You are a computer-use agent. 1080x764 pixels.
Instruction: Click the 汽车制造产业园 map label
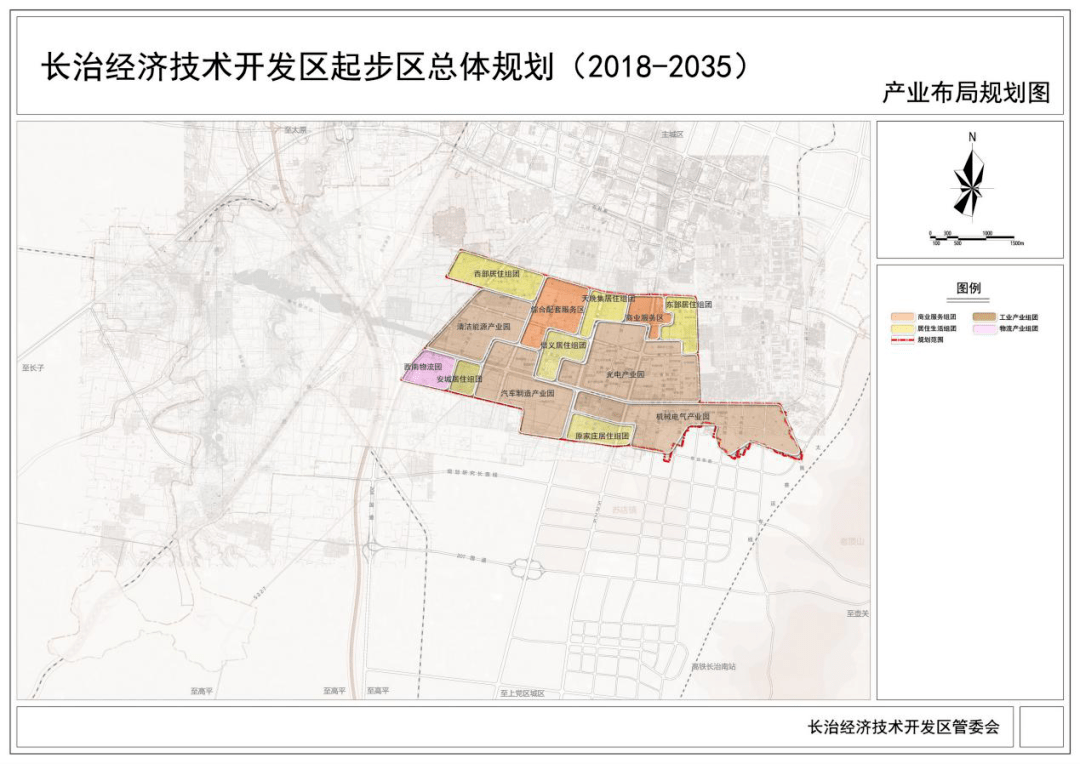tap(527, 393)
